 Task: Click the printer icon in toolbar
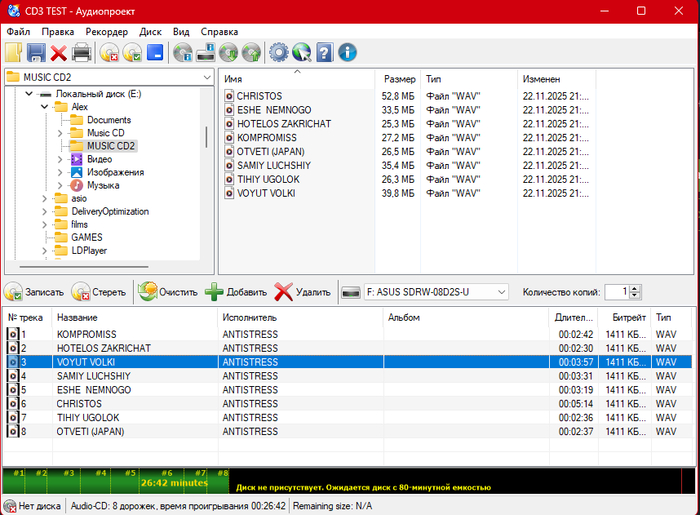click(81, 53)
